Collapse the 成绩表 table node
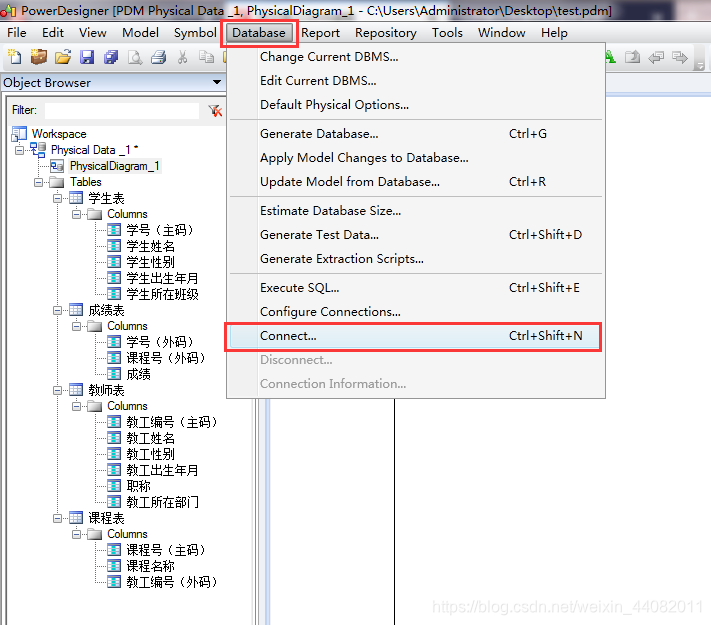This screenshot has height=625, width=711. 58,310
